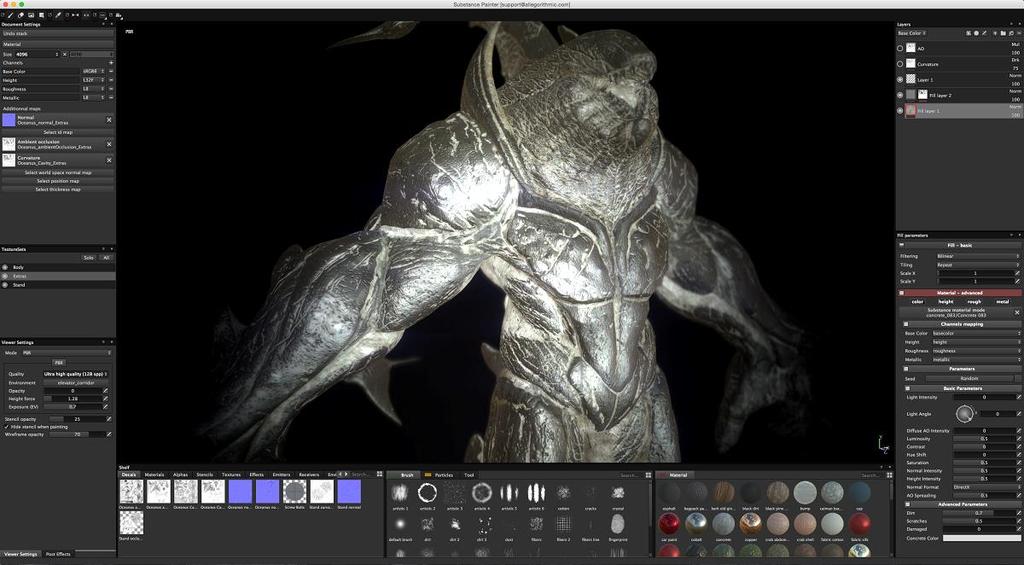Select the Material picker eyedropper tool

57,14
